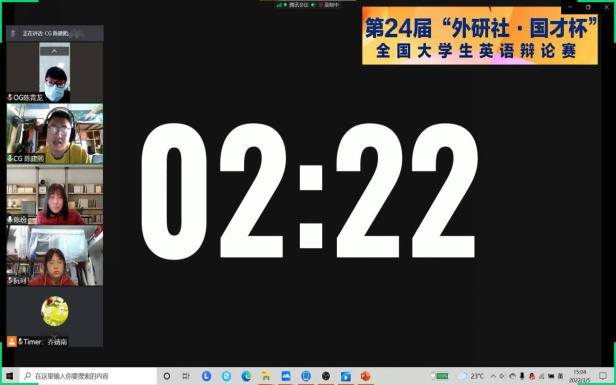Open Microsoft Edge from the taskbar
This screenshot has height=385, width=616.
click(246, 376)
